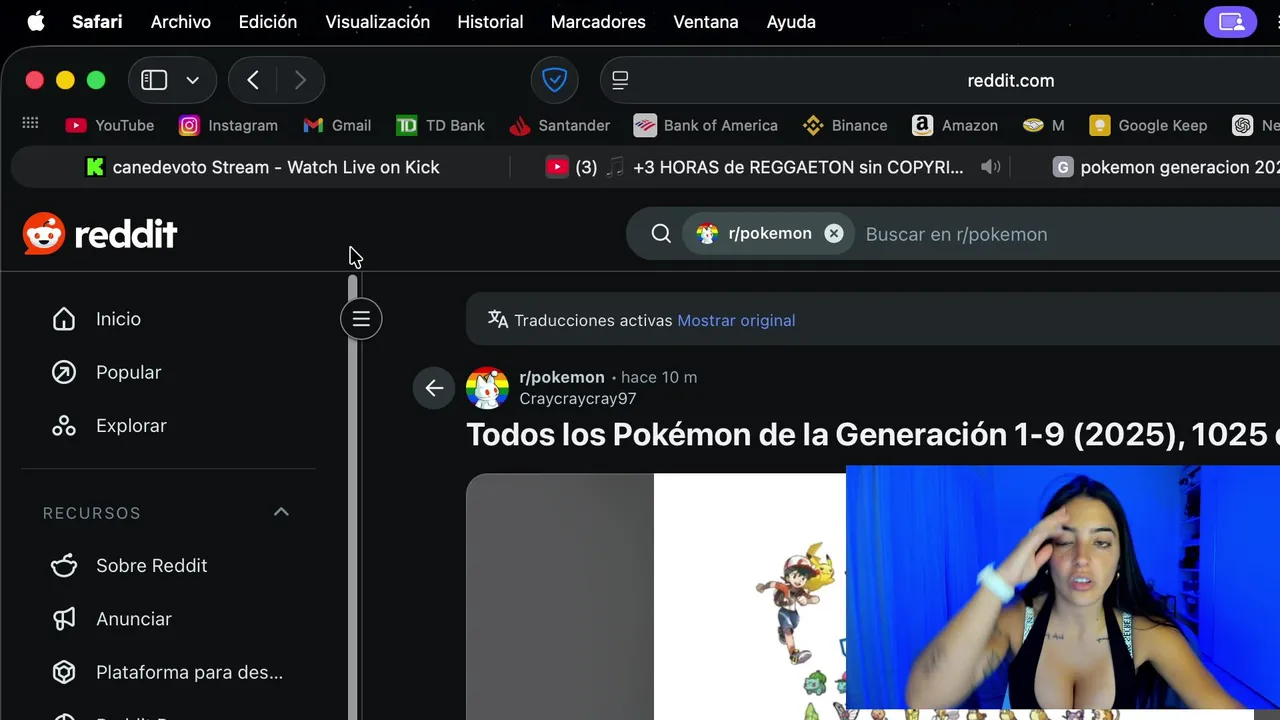1280x720 pixels.
Task: Go forward with the Safari forward arrow
Action: click(x=300, y=80)
